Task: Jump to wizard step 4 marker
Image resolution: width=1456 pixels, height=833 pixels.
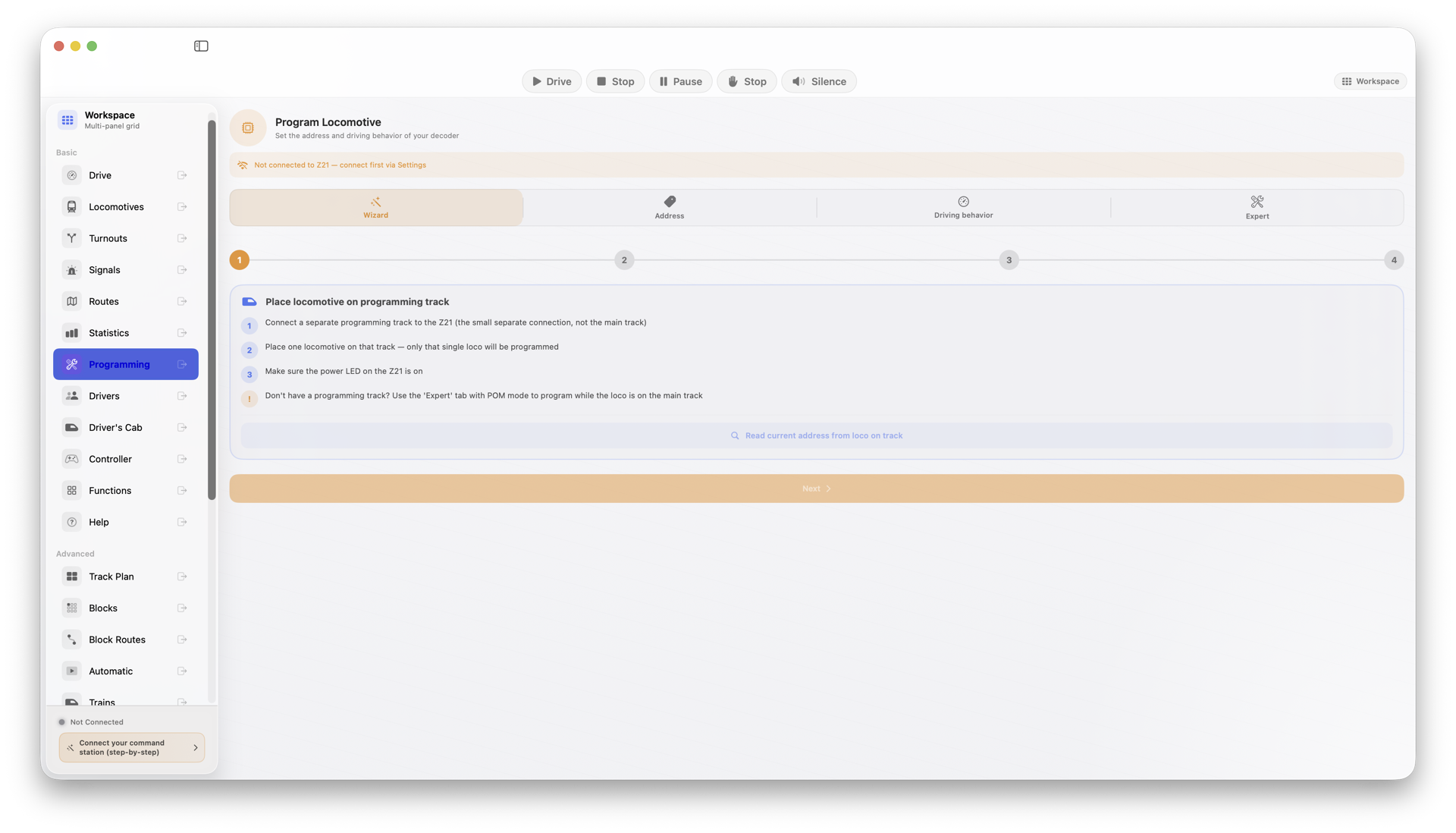Action: (1394, 260)
